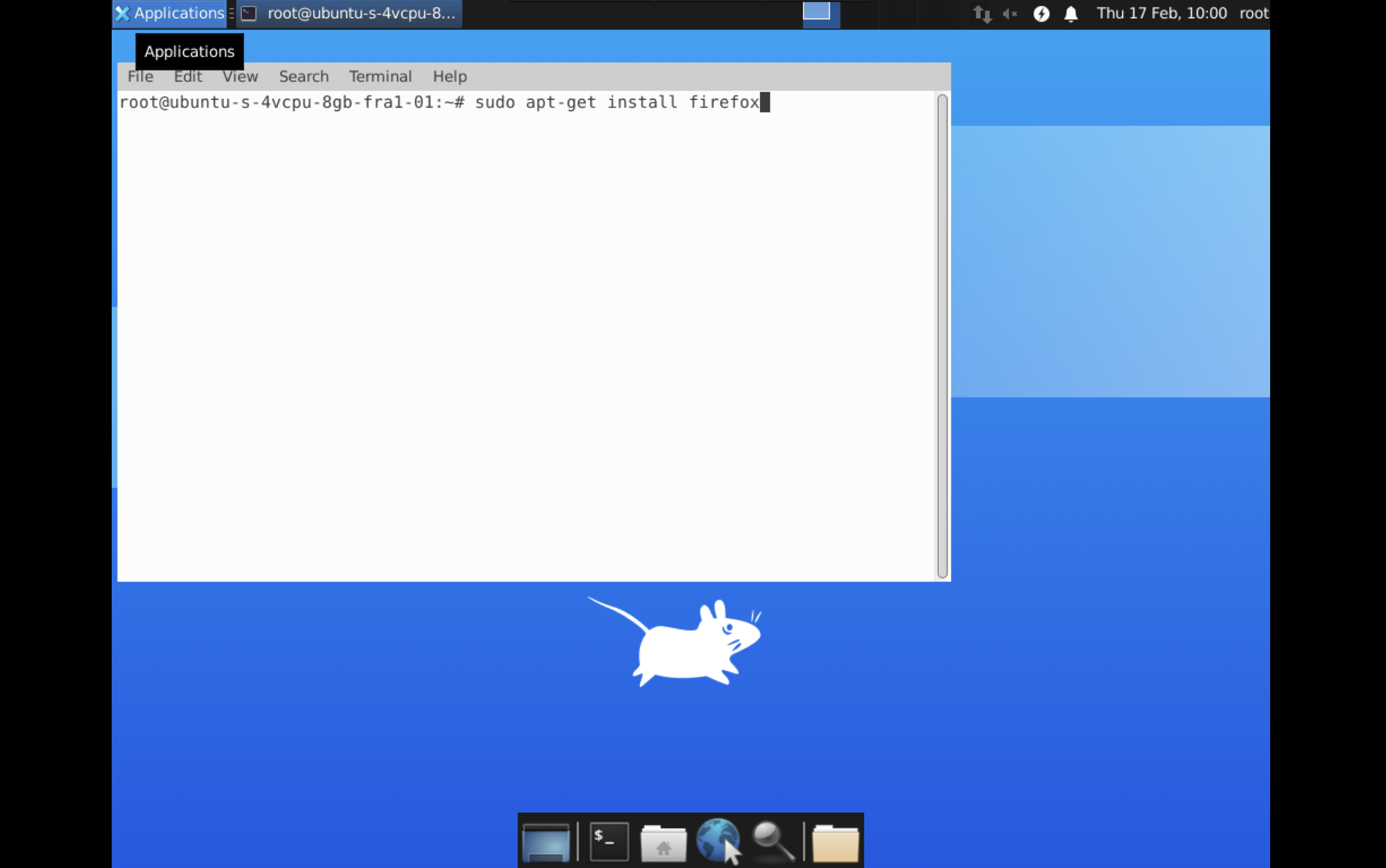Expand the Search menu in terminal

coord(303,76)
